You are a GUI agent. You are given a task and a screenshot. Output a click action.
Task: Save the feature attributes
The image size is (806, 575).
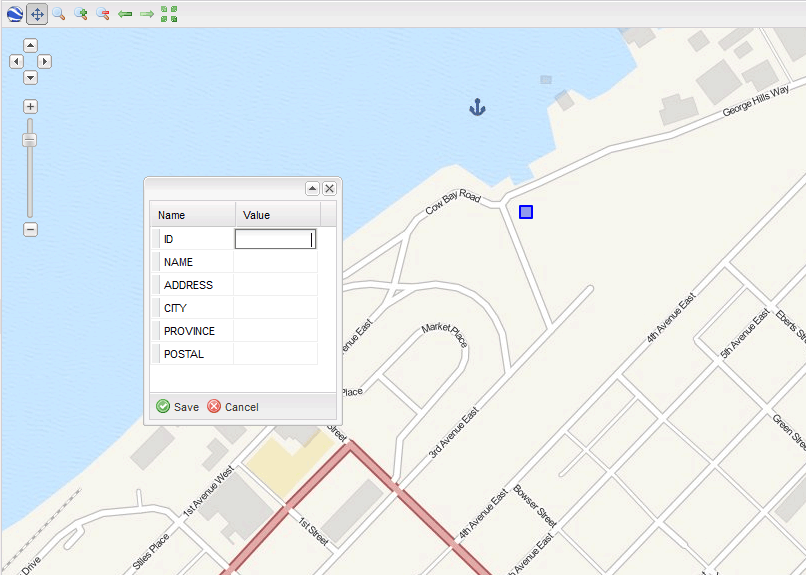pyautogui.click(x=178, y=407)
